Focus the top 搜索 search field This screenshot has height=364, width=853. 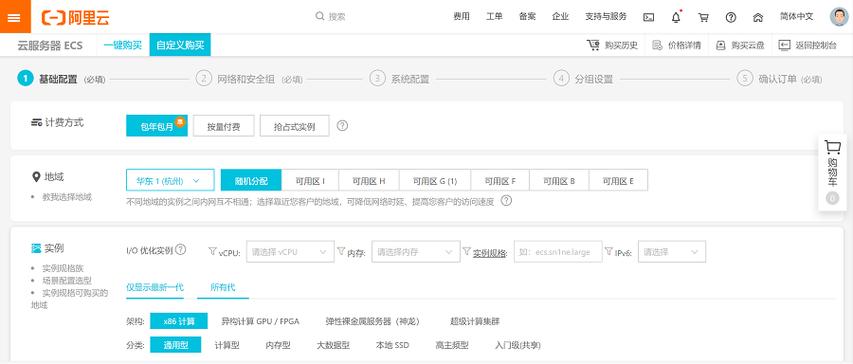tap(337, 16)
